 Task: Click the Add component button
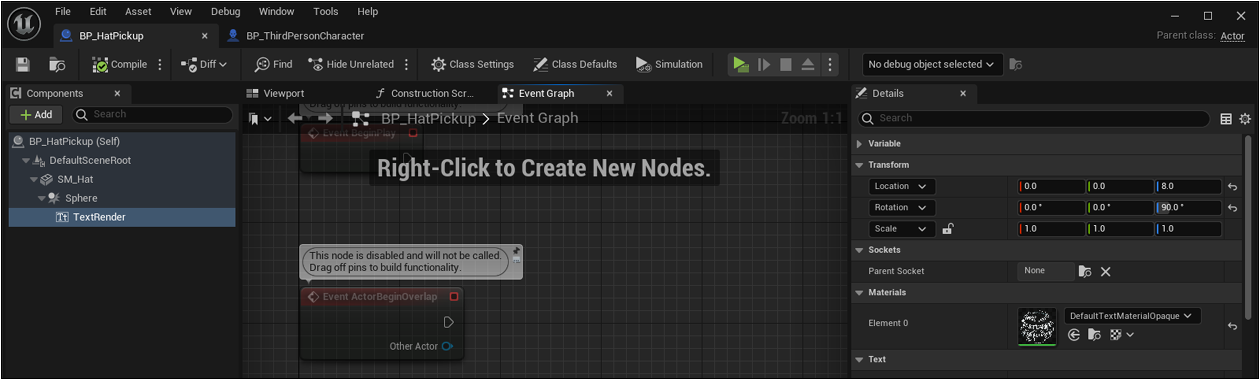tap(36, 114)
